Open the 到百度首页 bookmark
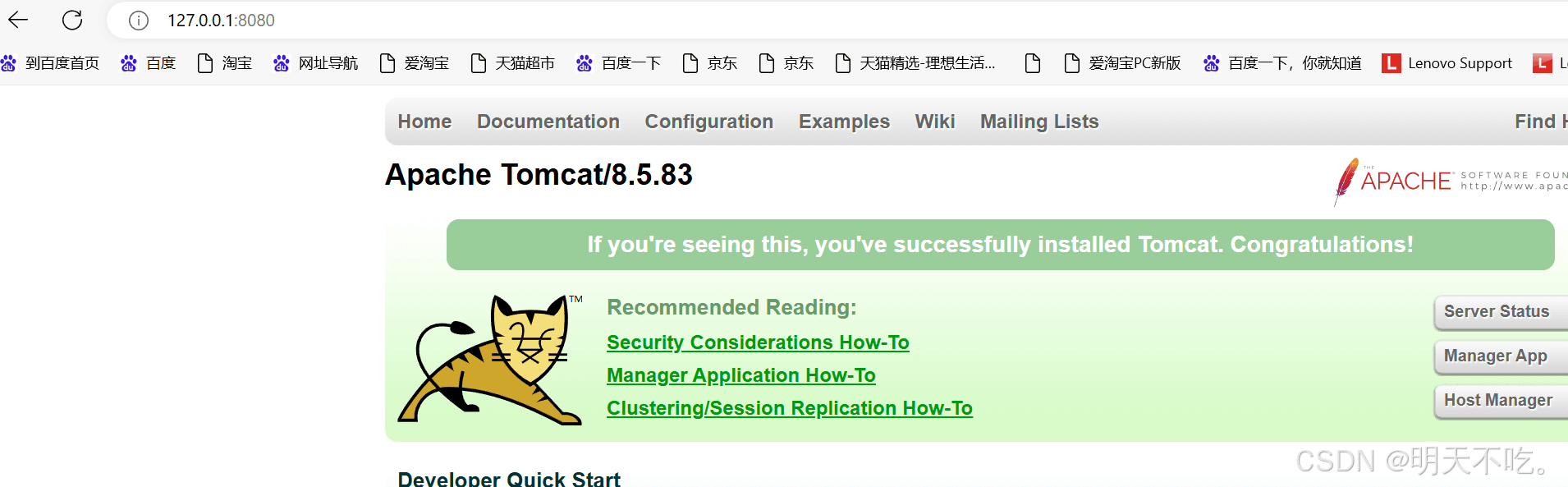This screenshot has width=1568, height=487. 51,63
